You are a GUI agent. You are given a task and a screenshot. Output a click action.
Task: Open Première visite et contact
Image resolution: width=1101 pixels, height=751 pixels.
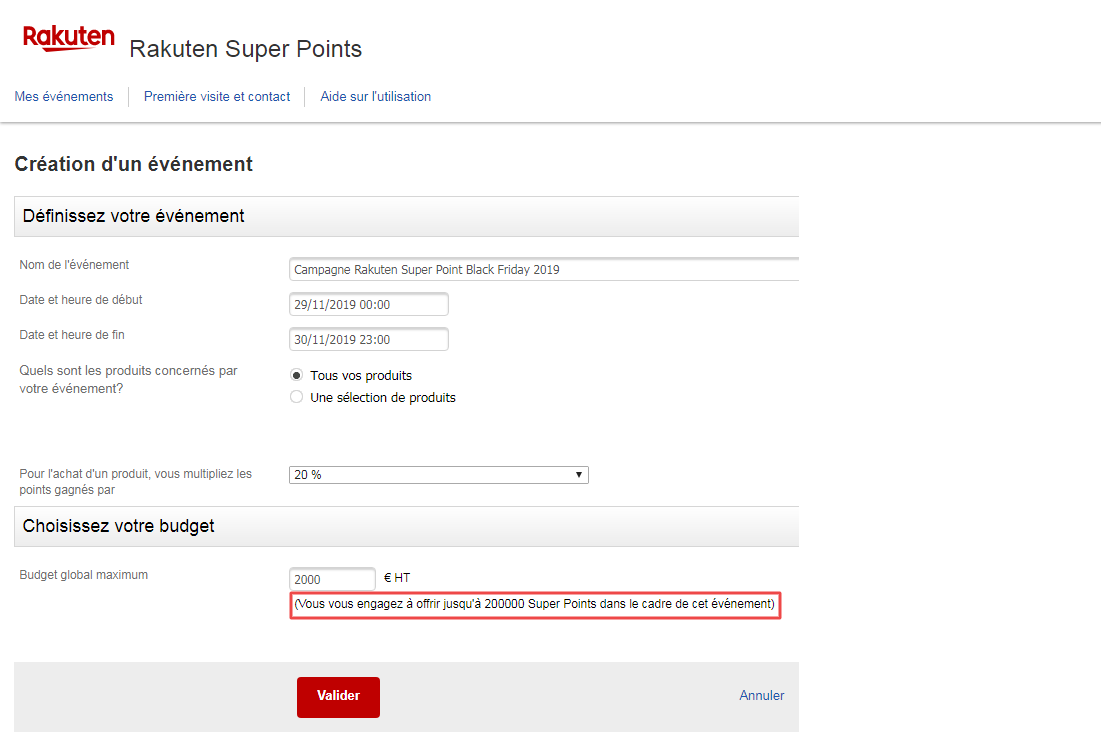[217, 96]
